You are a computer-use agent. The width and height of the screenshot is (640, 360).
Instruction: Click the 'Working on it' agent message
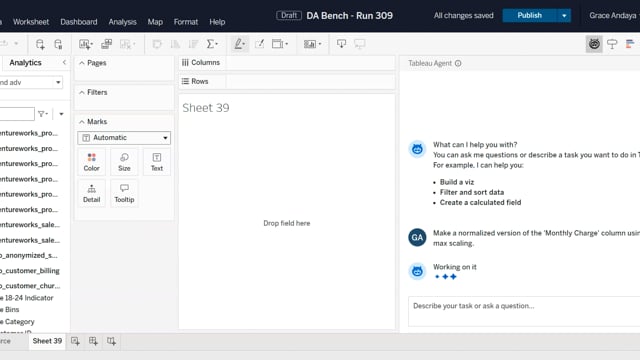tap(455, 267)
